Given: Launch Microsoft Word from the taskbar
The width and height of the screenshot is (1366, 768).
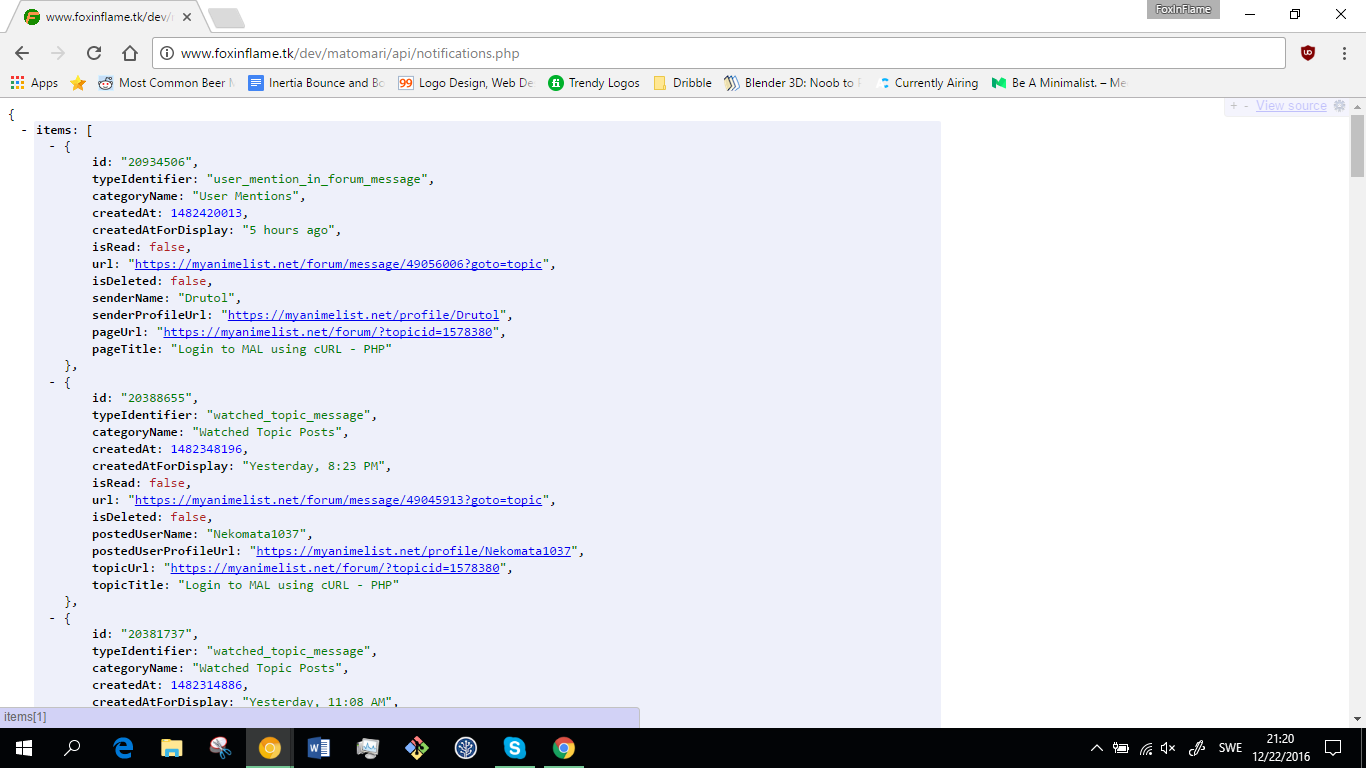Looking at the screenshot, I should [319, 748].
